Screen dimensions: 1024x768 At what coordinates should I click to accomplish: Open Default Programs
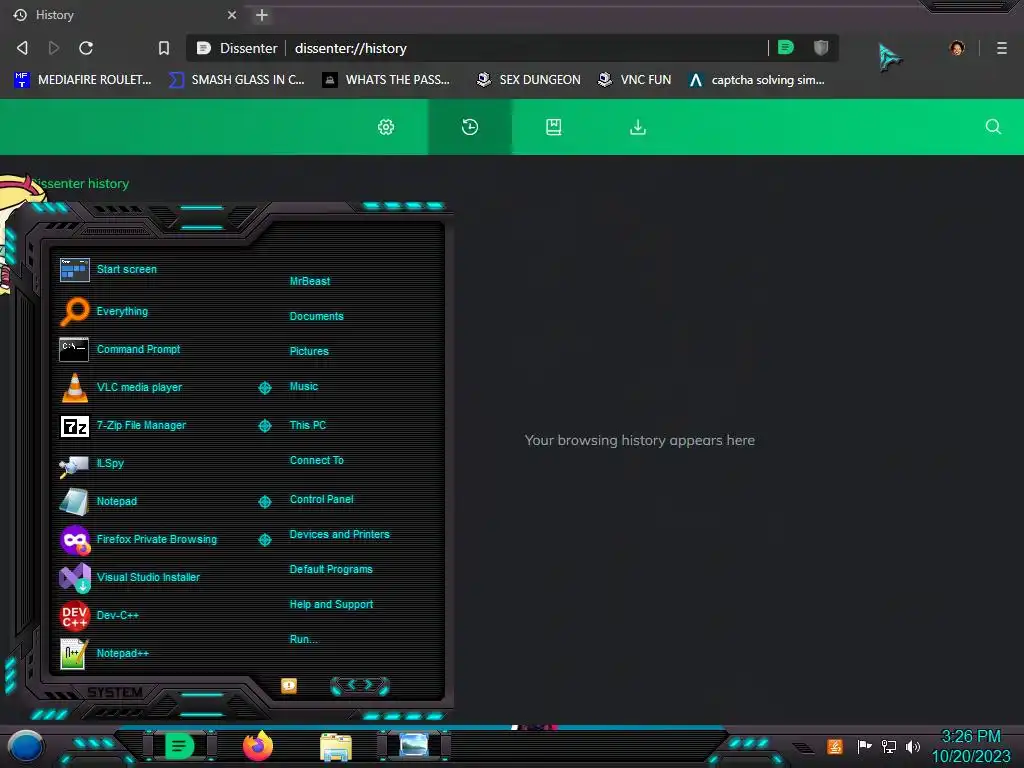coord(331,569)
